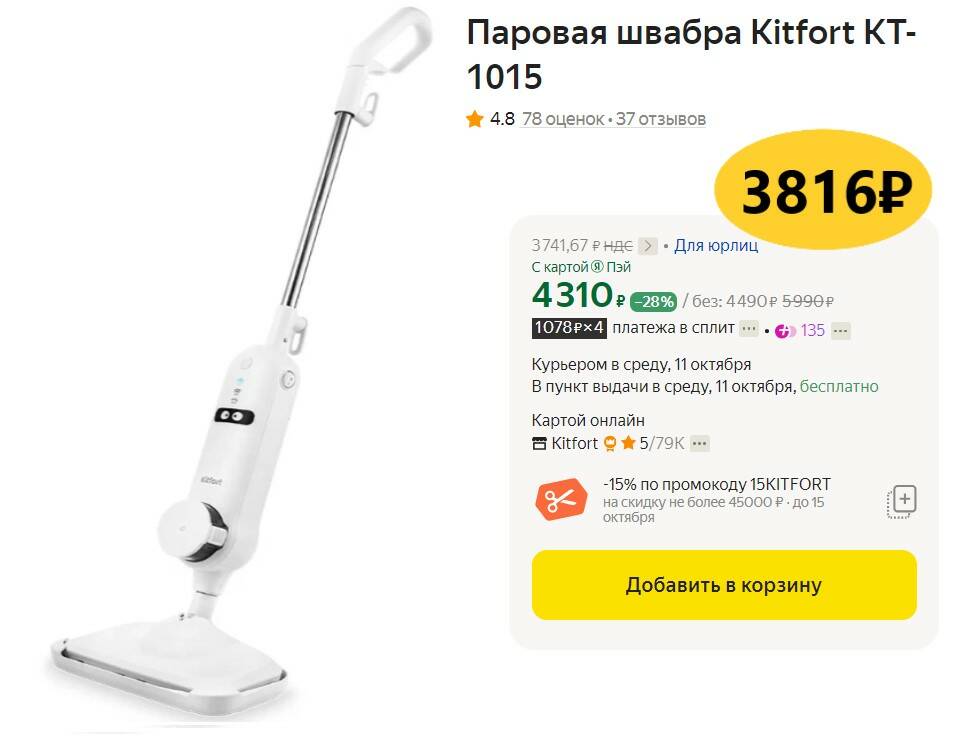Click the pink Plus cashback icon
Image resolution: width=954 pixels, height=738 pixels.
(785, 331)
